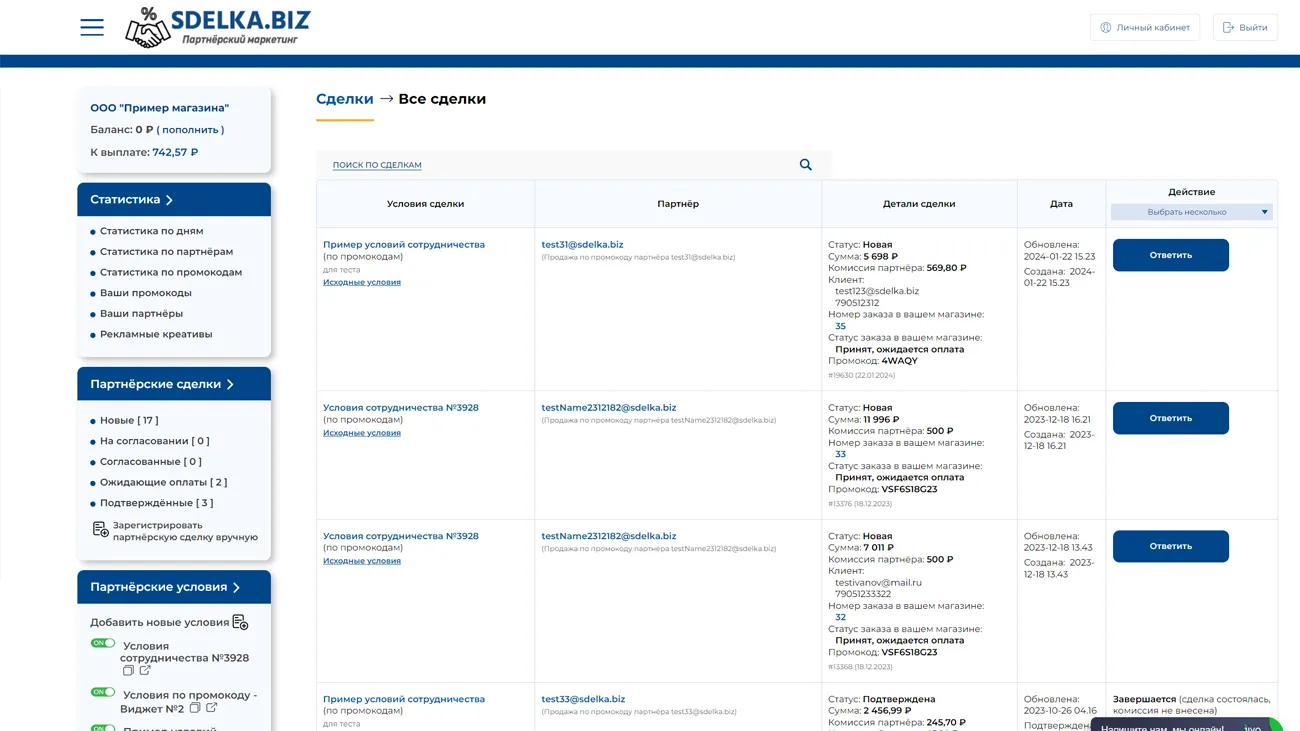The image size is (1300, 731).
Task: Click Ответить for the test31@sdelka.biz deal
Action: pyautogui.click(x=1170, y=255)
